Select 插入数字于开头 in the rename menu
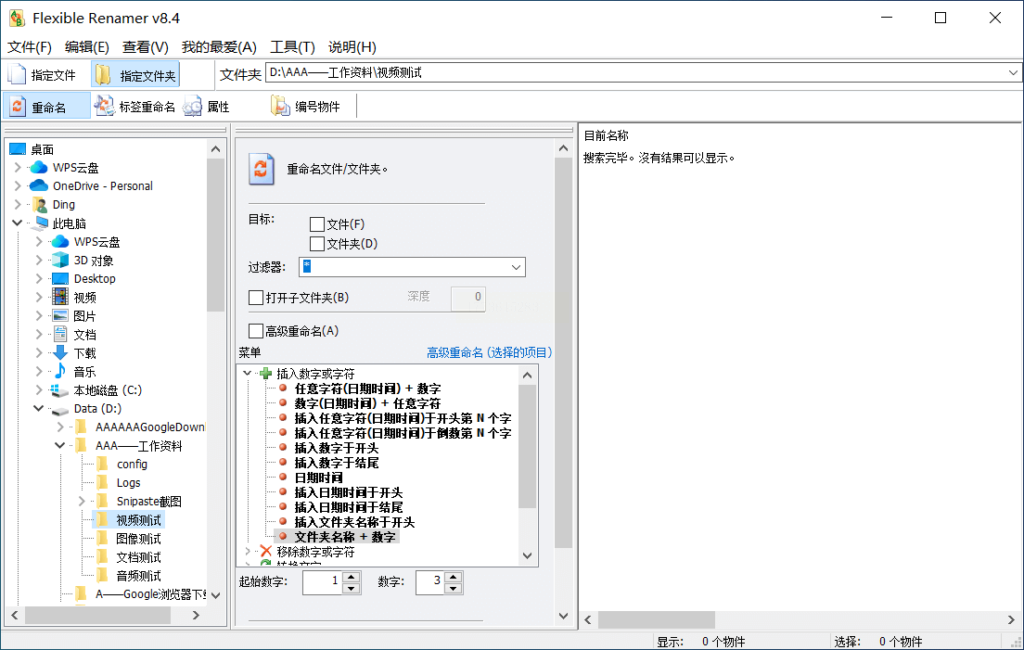Screen dimensions: 1024x650 tap(336, 448)
